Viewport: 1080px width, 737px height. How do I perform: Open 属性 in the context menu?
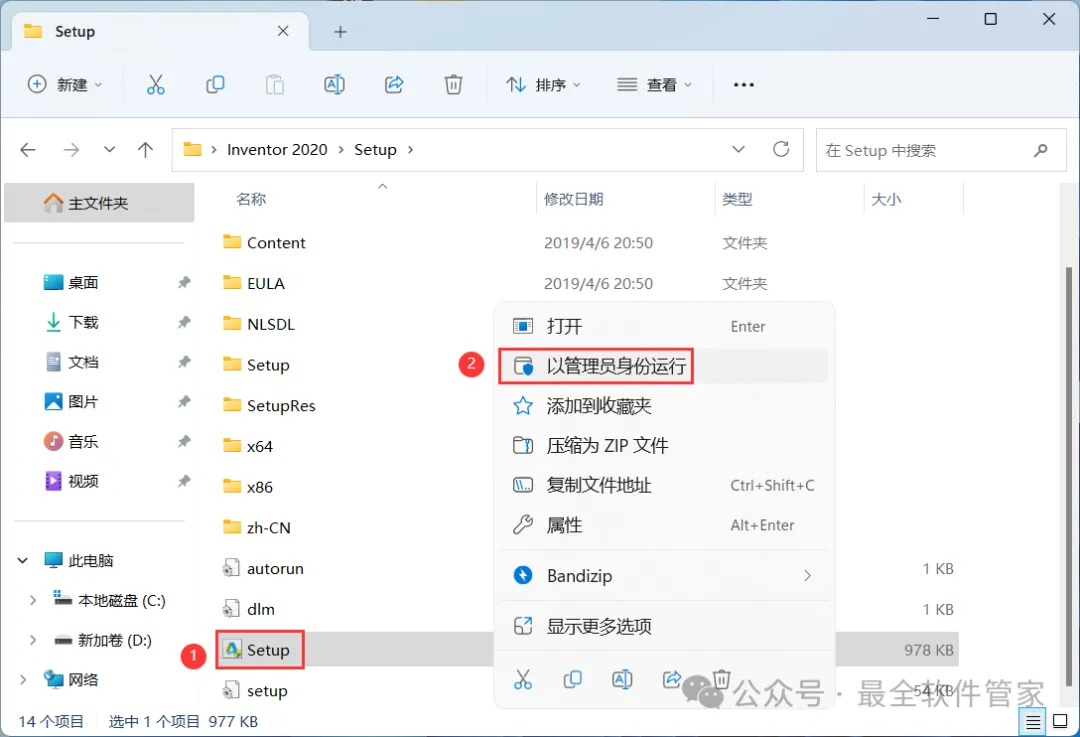tap(664, 526)
